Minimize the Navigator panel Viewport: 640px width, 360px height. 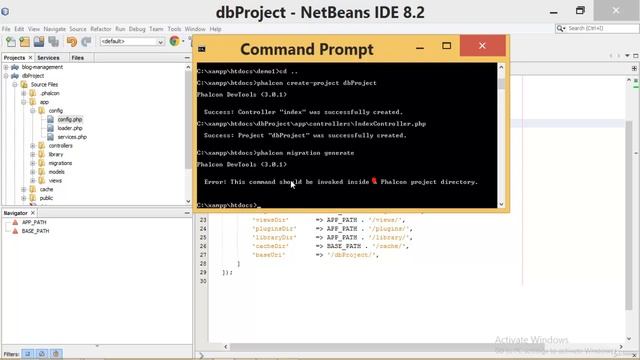coord(187,213)
